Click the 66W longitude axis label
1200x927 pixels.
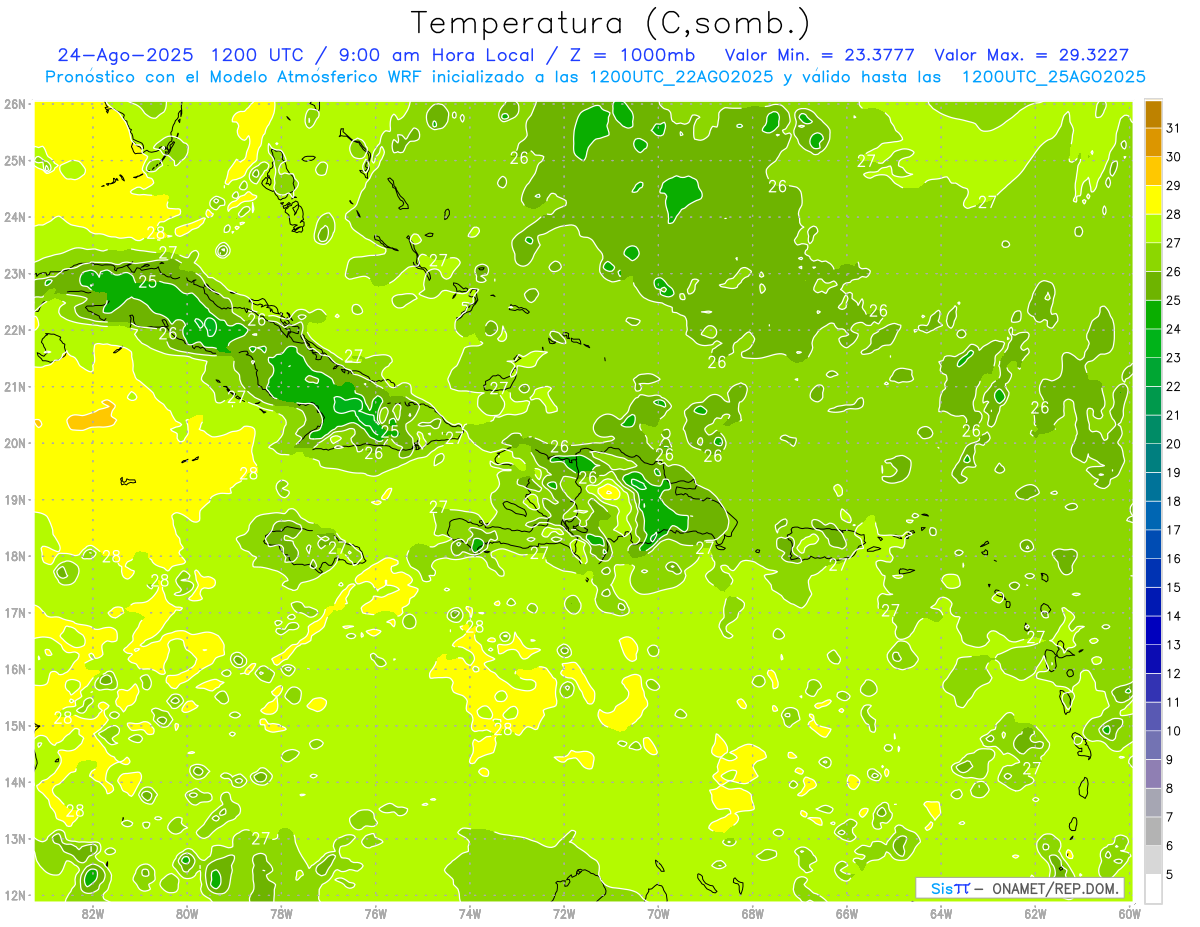click(x=846, y=914)
